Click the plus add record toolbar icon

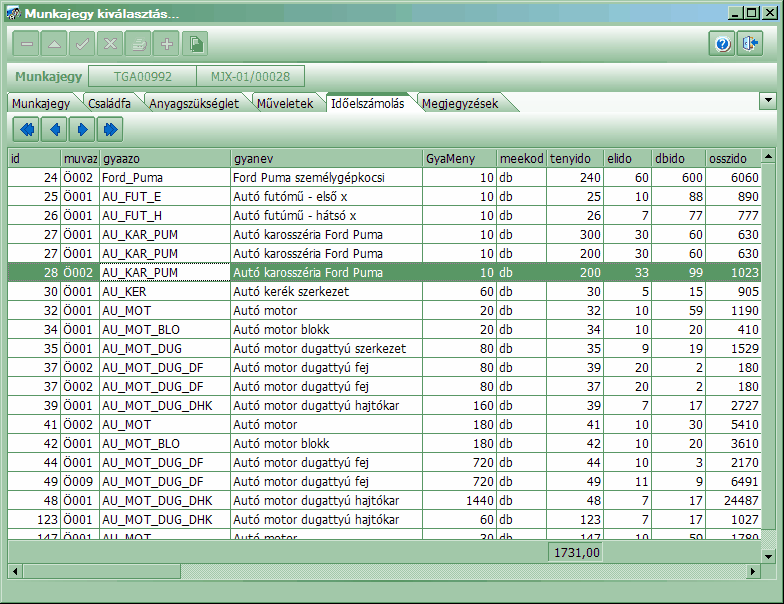[x=166, y=44]
